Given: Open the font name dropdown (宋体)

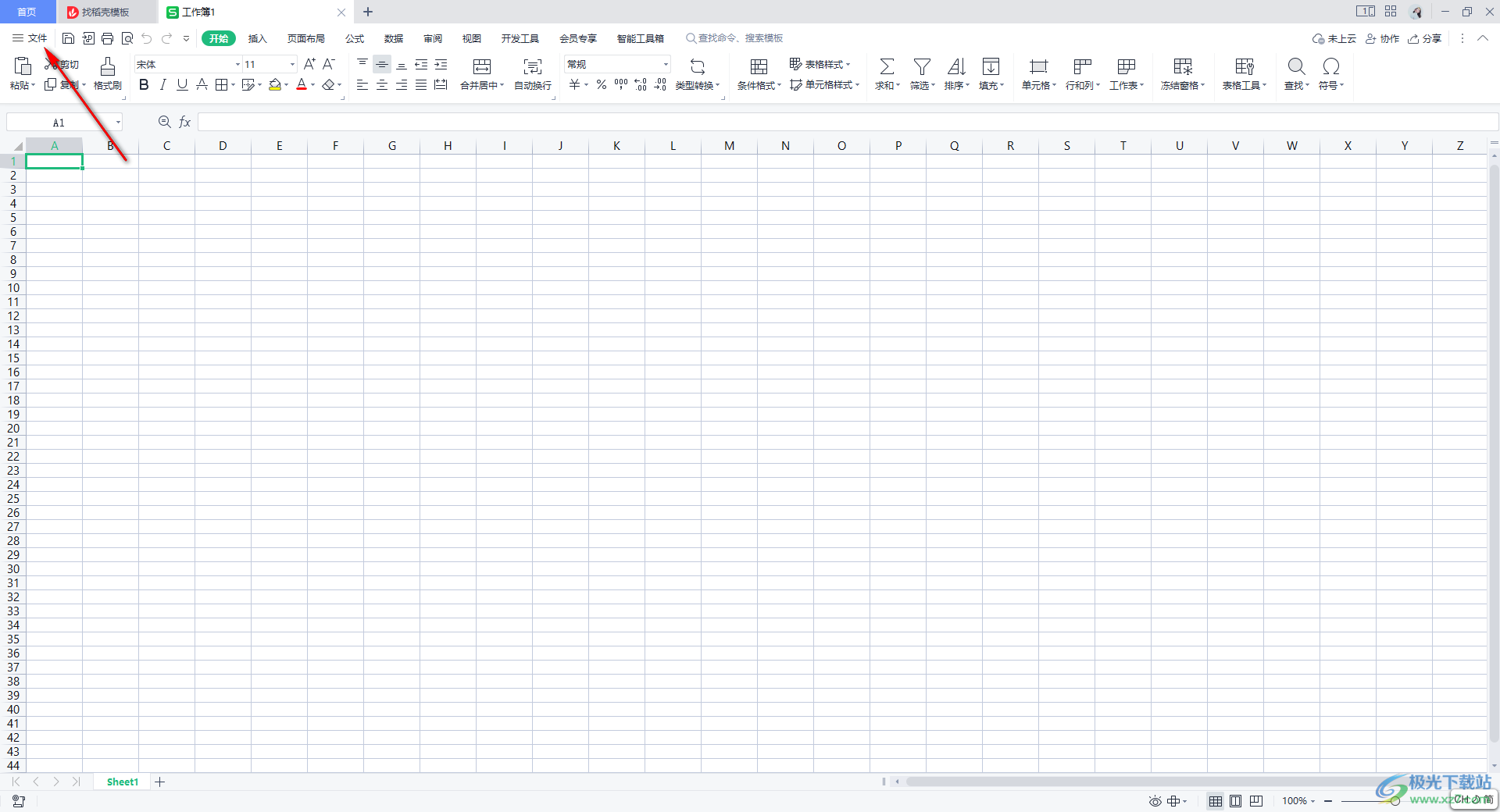Looking at the screenshot, I should coord(237,64).
